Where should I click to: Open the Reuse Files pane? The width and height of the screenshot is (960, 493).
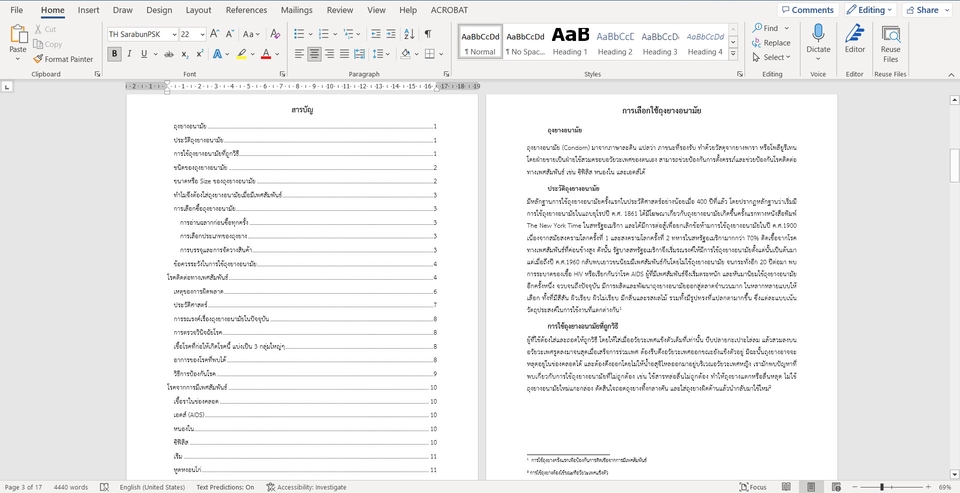coord(890,43)
